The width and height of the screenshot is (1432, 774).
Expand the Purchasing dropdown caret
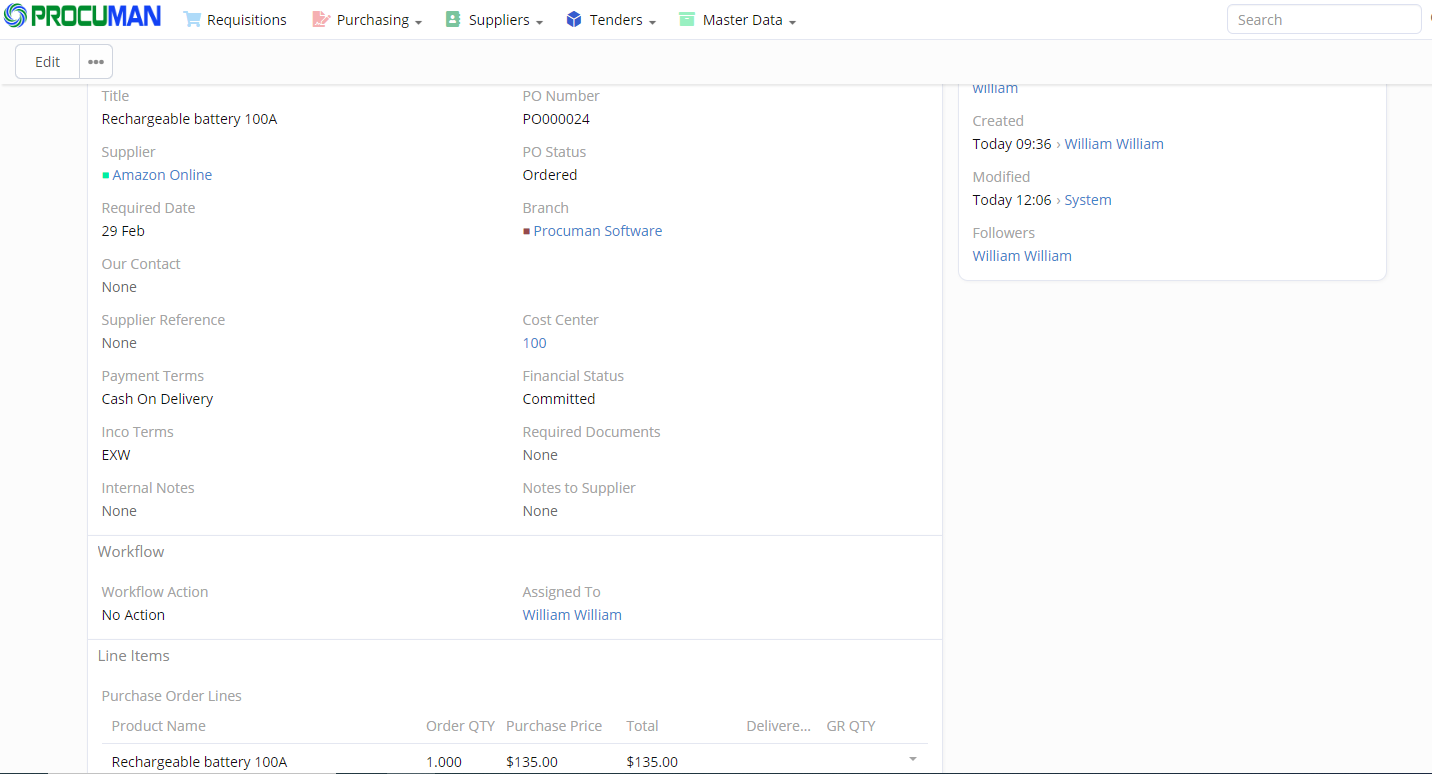pos(418,22)
